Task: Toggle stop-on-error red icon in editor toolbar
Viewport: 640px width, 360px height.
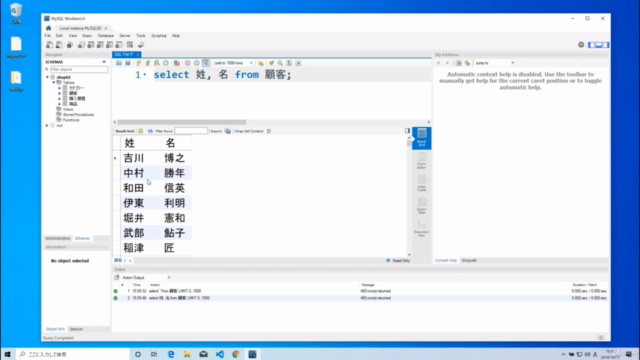Action: [x=176, y=63]
